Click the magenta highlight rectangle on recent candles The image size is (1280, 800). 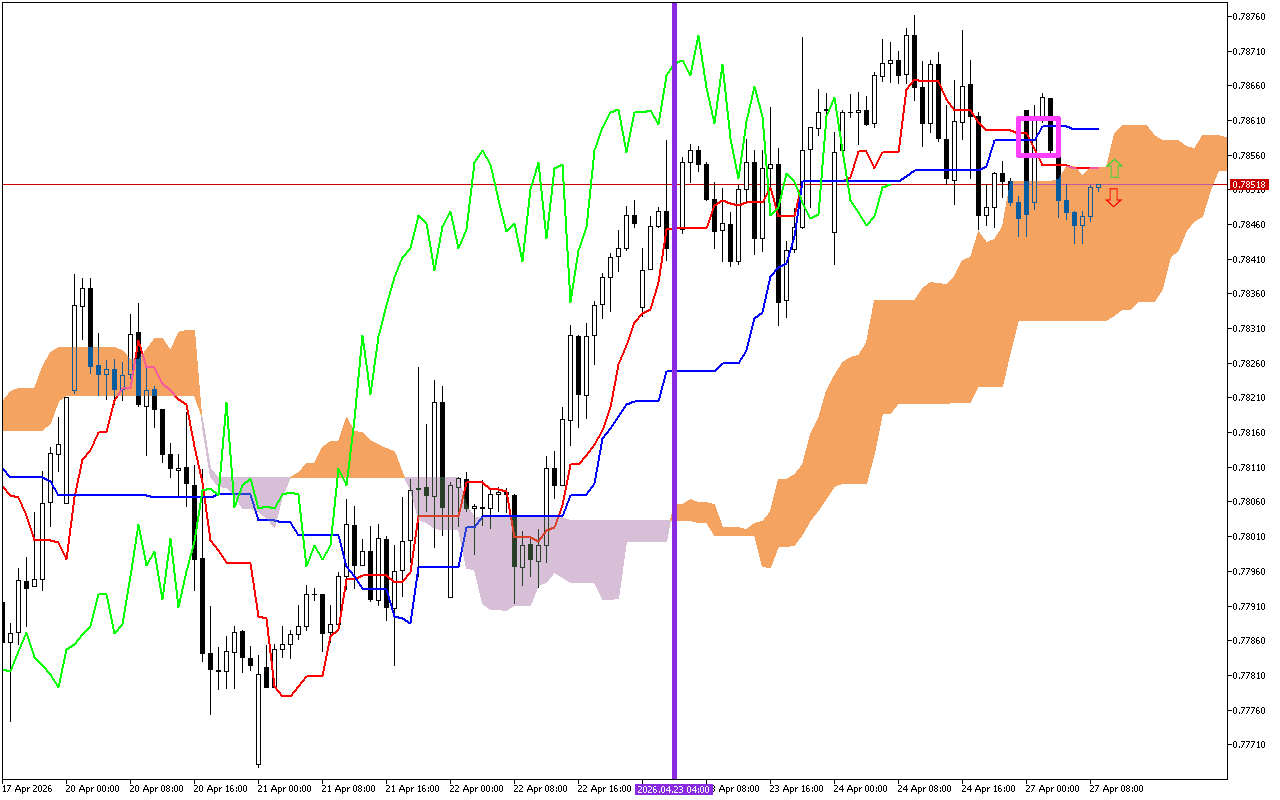[x=1039, y=134]
